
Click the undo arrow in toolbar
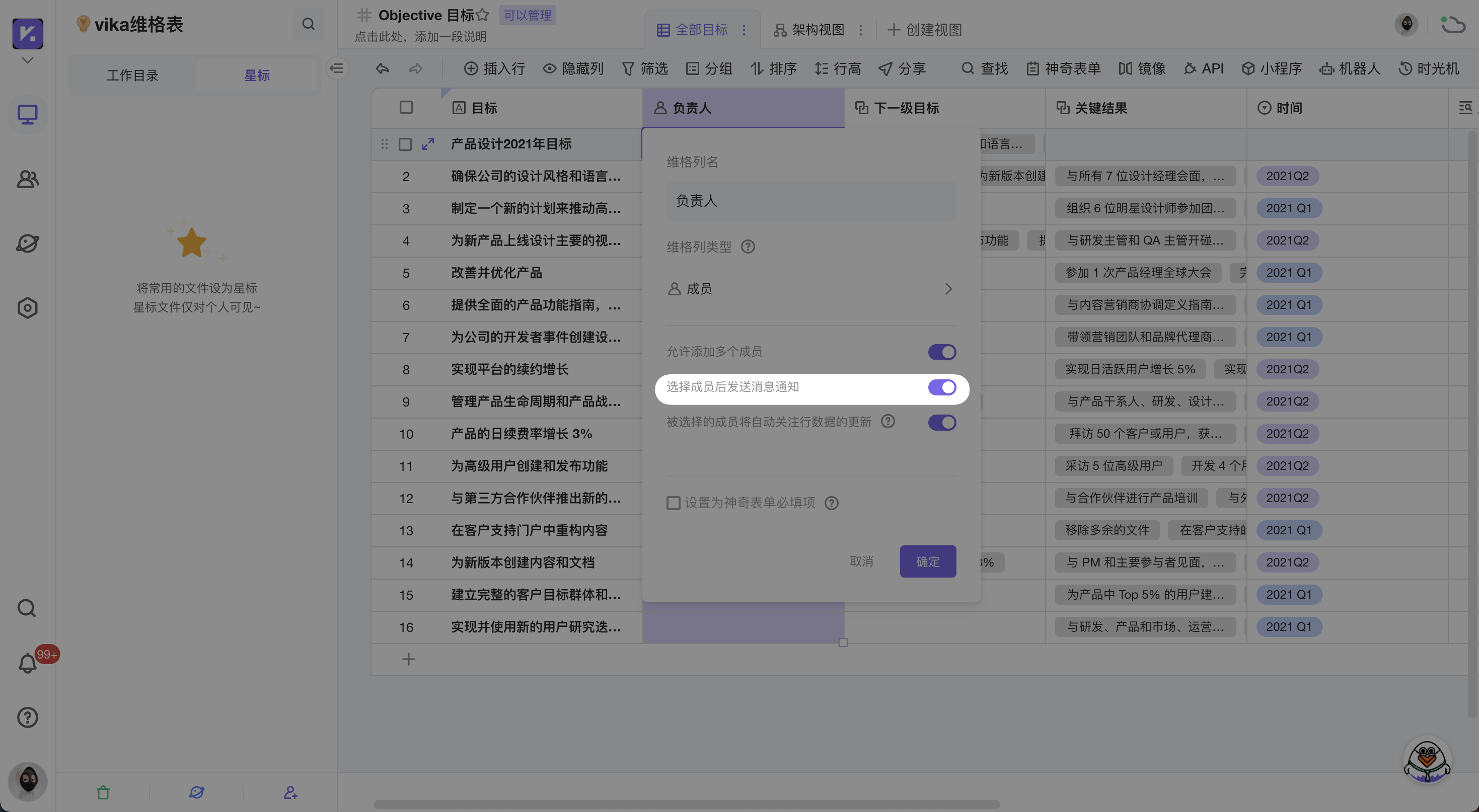point(383,69)
